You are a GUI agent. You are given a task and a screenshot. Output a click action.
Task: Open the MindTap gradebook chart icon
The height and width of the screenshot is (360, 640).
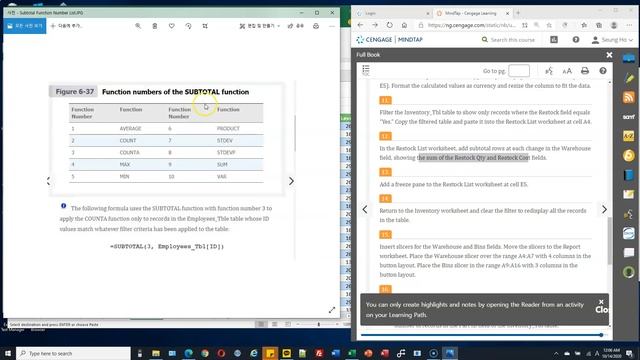(x=554, y=40)
